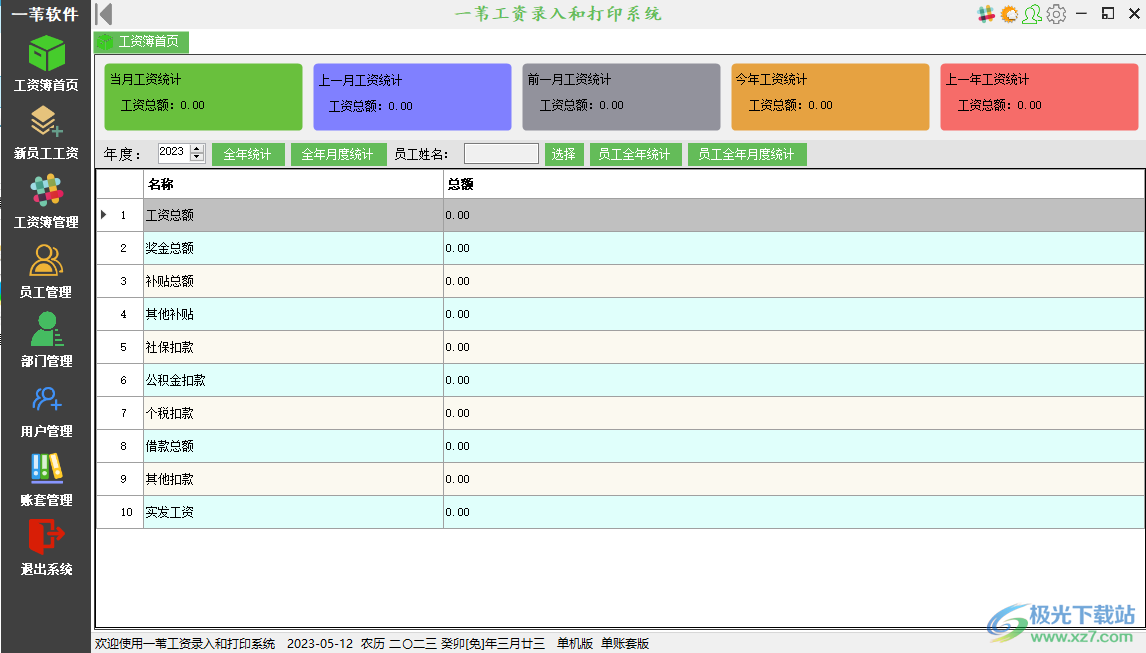Click 退出系统 to exit the system
This screenshot has height=653, width=1146.
click(x=45, y=544)
